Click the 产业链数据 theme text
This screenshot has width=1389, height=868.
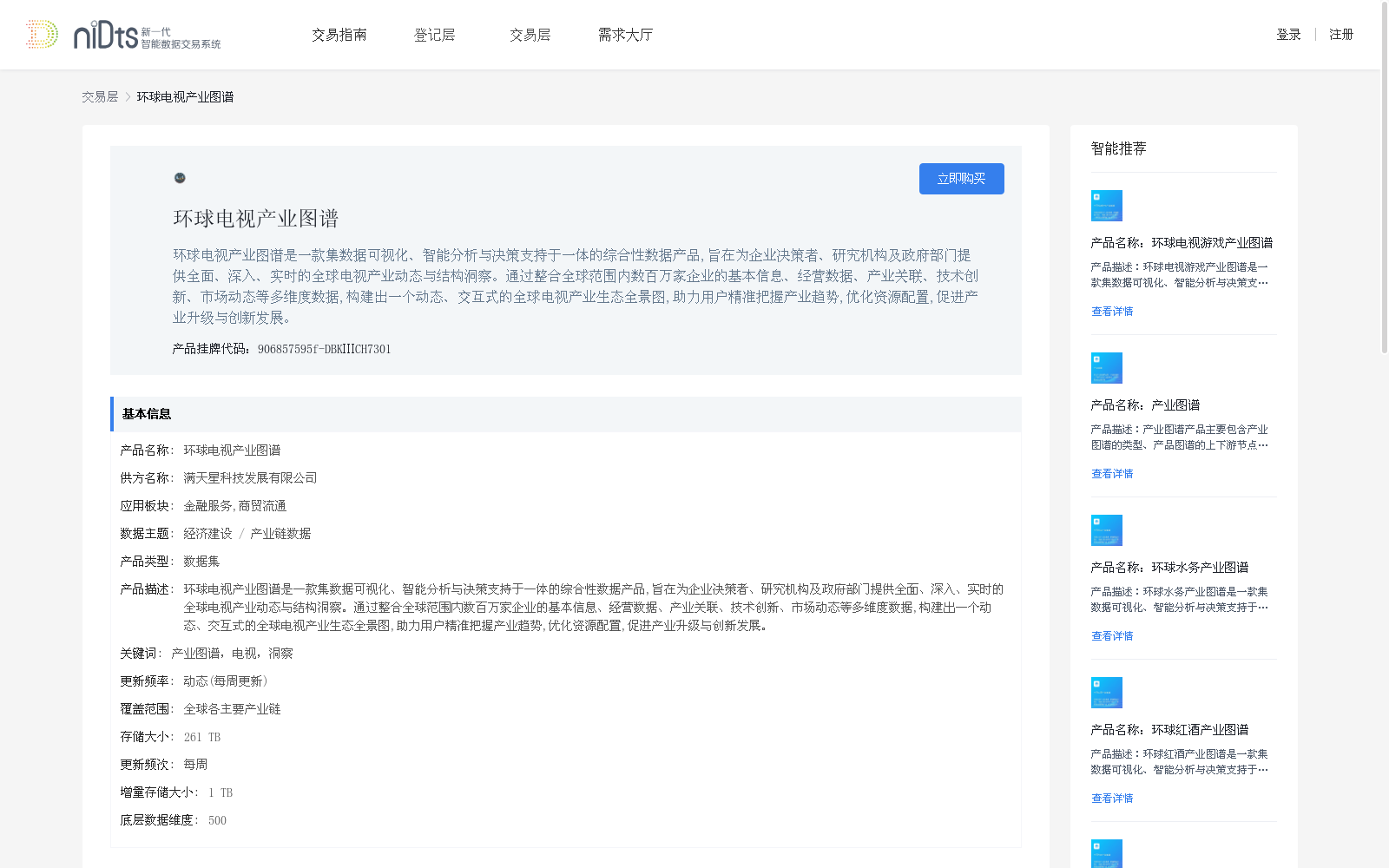280,534
